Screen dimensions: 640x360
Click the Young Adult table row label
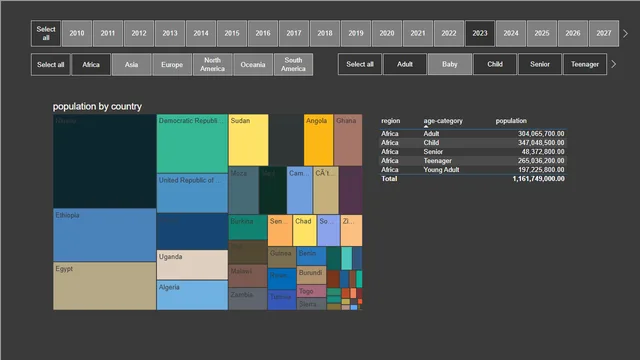[x=441, y=169]
